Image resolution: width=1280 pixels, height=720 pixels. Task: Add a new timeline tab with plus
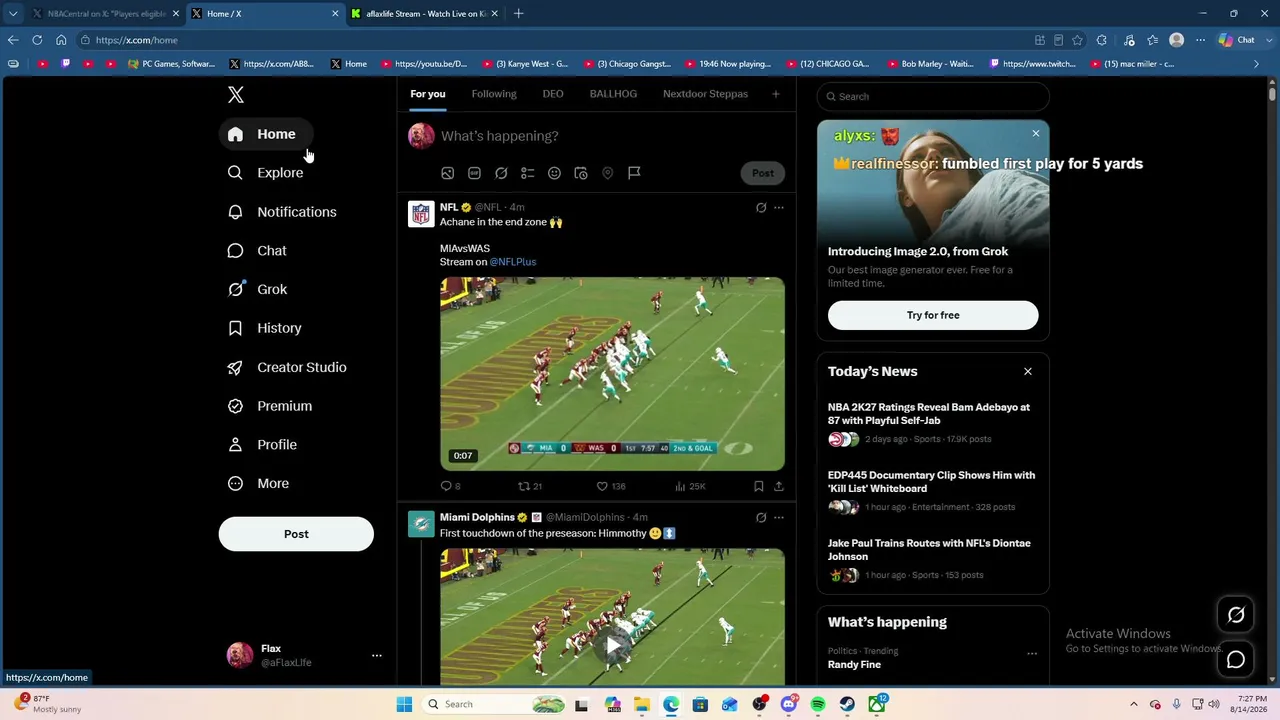(x=775, y=94)
